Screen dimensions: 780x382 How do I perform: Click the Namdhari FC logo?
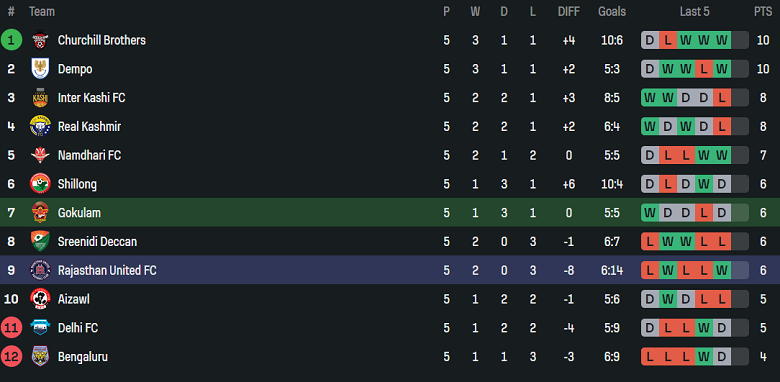coord(40,155)
